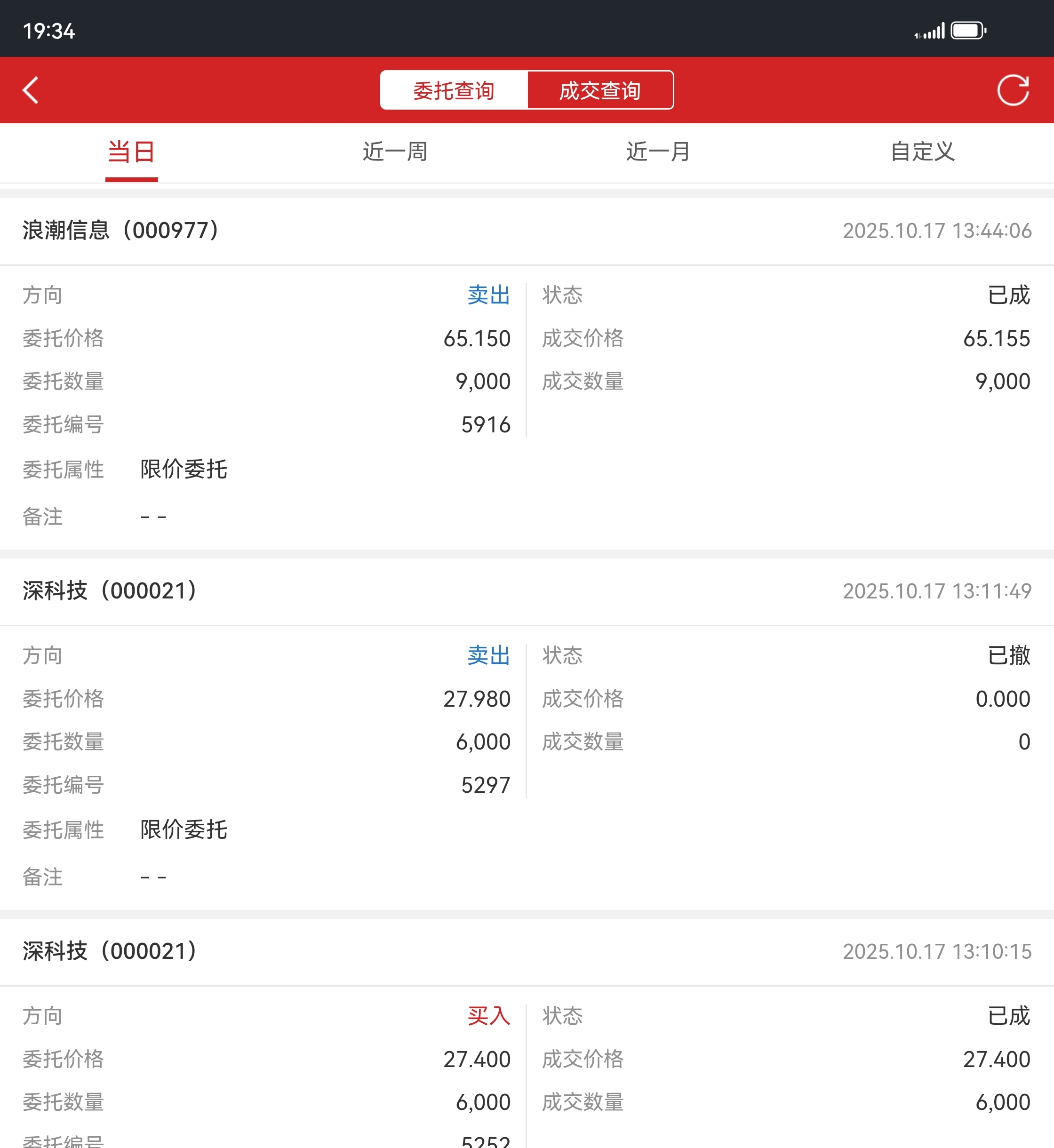This screenshot has width=1054, height=1148.
Task: Tap 卖出 direction in 浪潮信息 order
Action: tap(488, 295)
